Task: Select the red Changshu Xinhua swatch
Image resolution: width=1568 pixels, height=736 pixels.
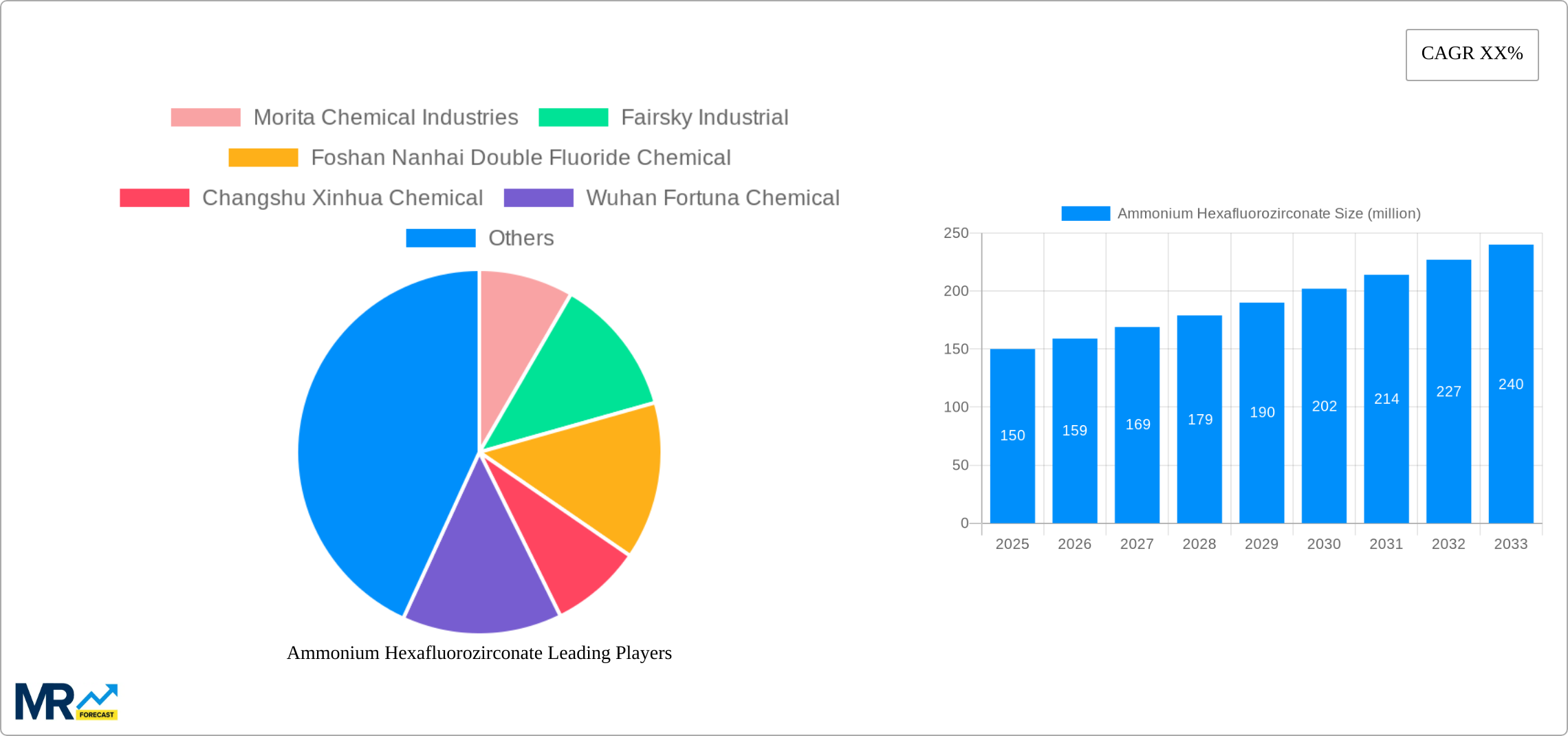Action: pos(153,197)
